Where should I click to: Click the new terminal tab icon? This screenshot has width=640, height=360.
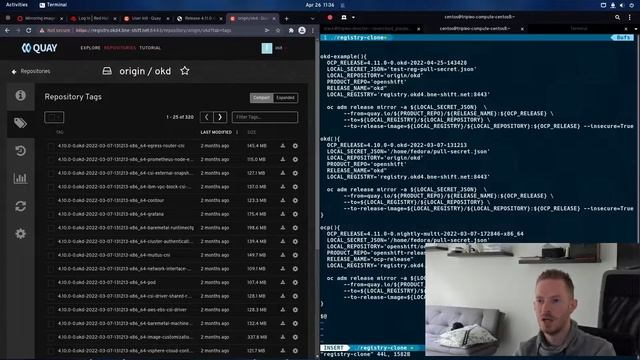pos(344,18)
